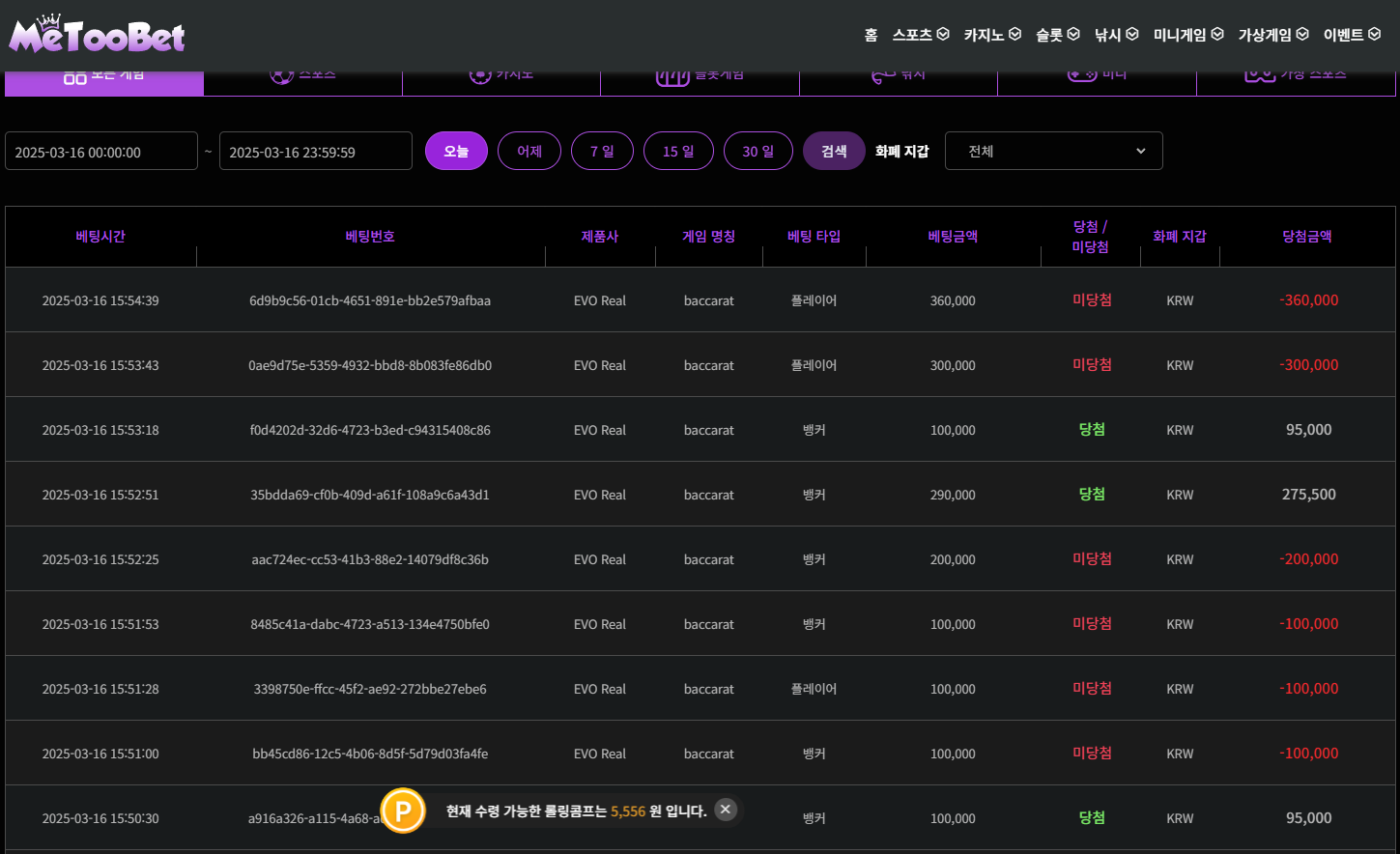Click bet number 8485c41a-dabc-4723-a513-134e4750bfe0

370,624
